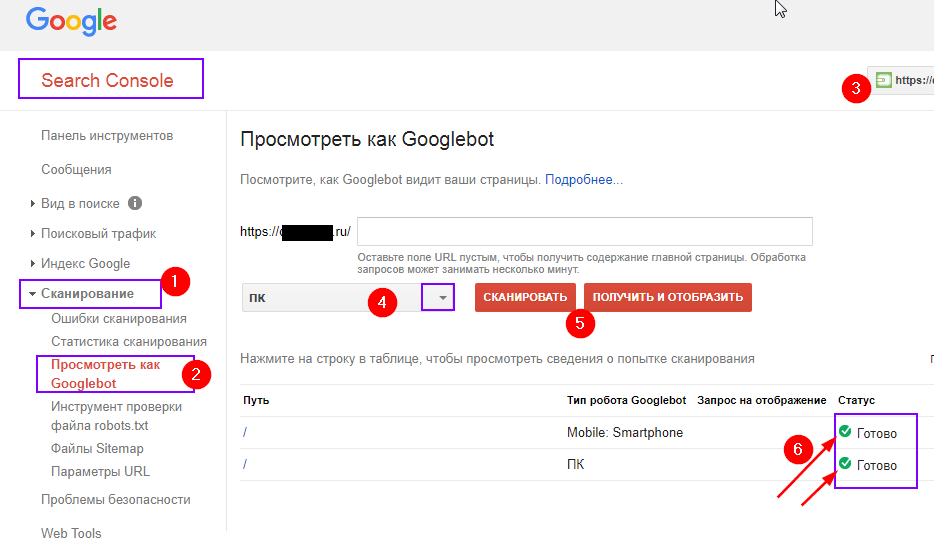Expand the Вид в поиске section
This screenshot has height=550, width=934.
tap(33, 204)
